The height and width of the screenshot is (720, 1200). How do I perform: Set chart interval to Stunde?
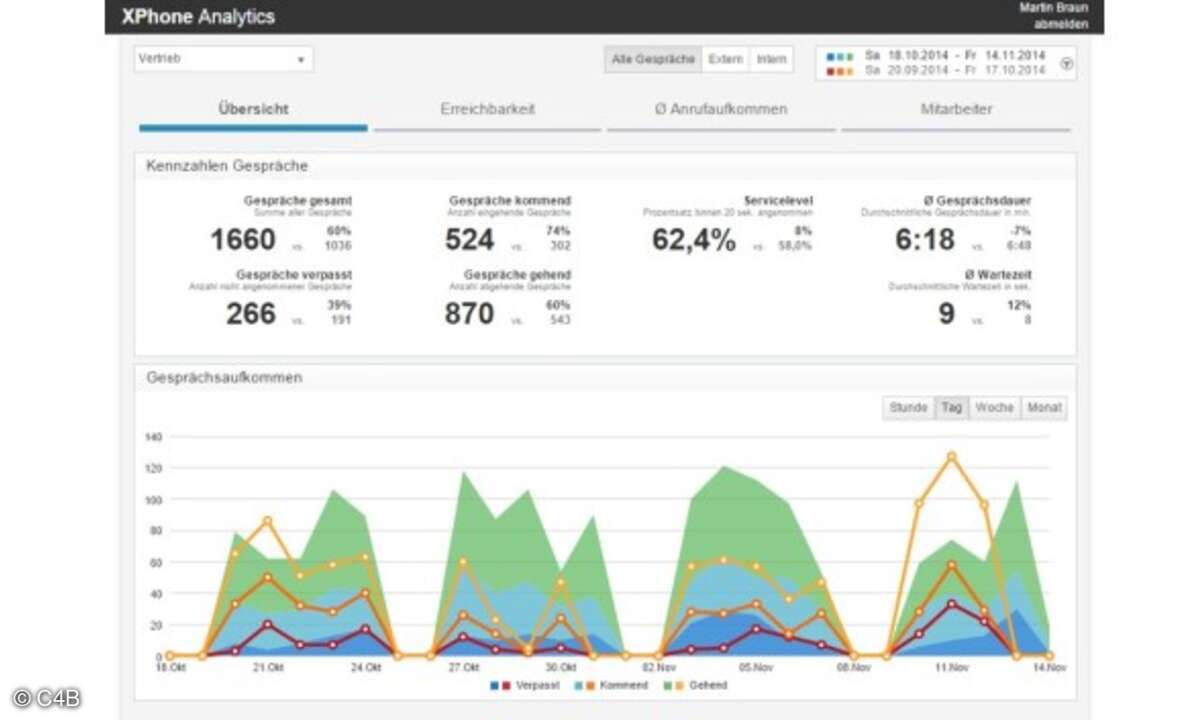(908, 408)
